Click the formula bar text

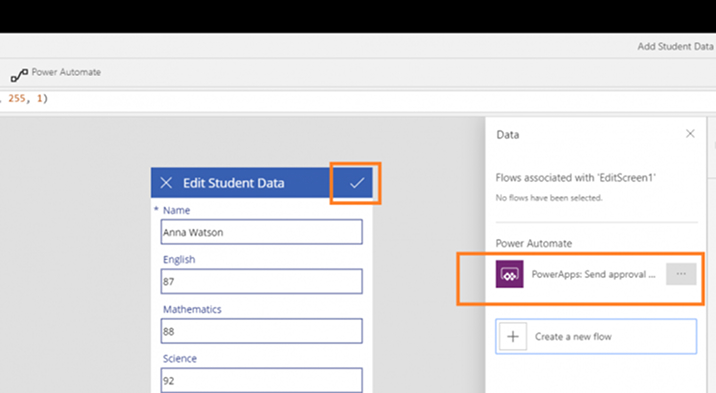[24, 98]
